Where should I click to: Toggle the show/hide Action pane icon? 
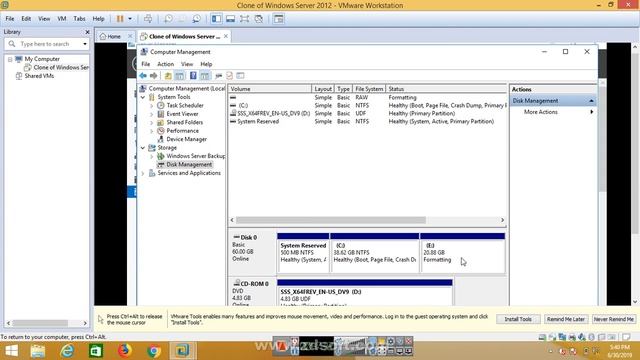pyautogui.click(x=205, y=76)
